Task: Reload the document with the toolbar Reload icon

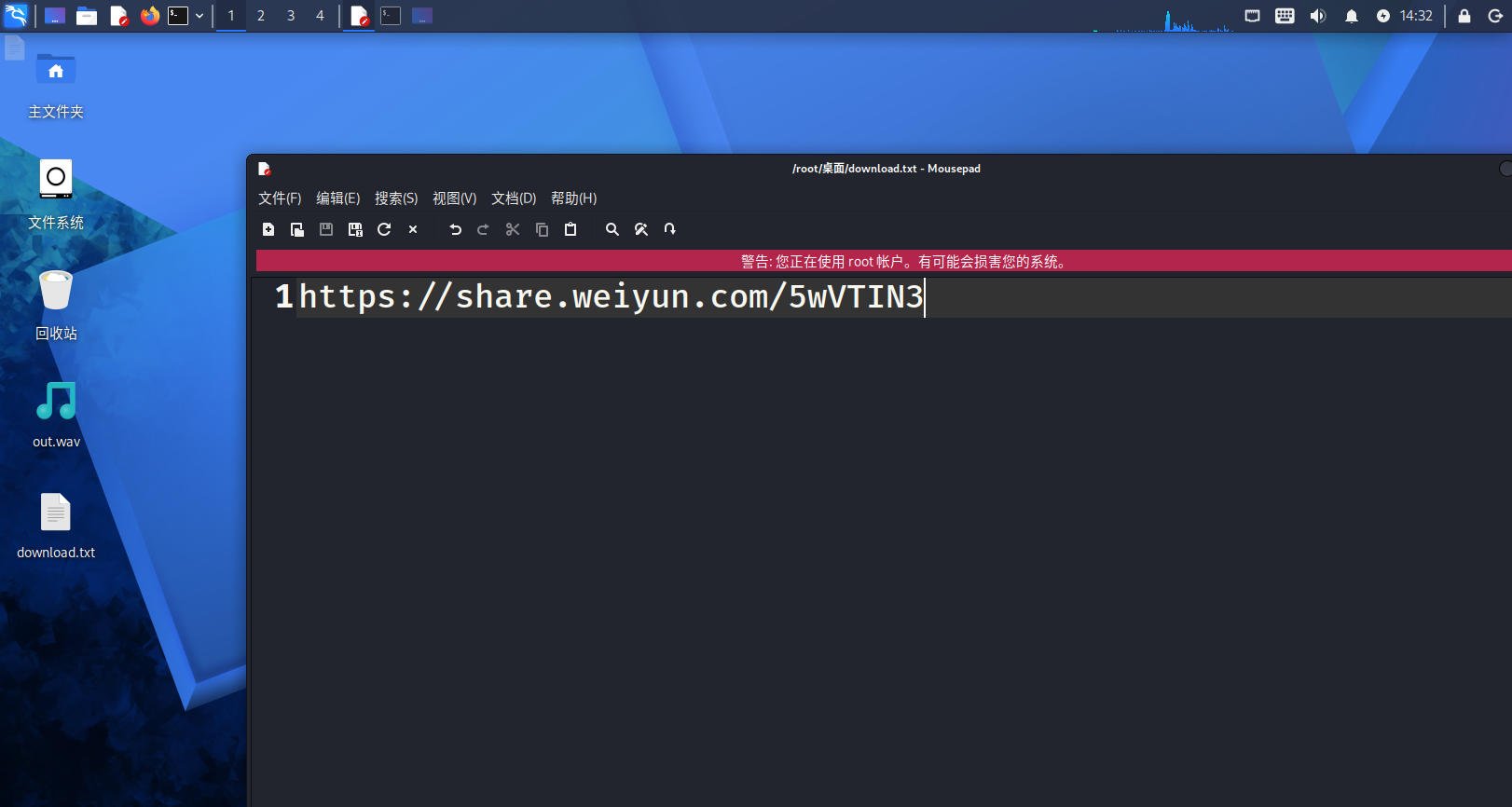Action: tap(384, 229)
